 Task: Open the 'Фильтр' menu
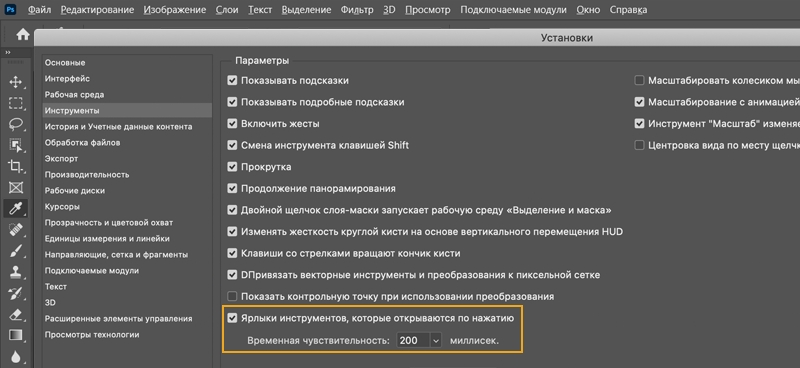357,10
